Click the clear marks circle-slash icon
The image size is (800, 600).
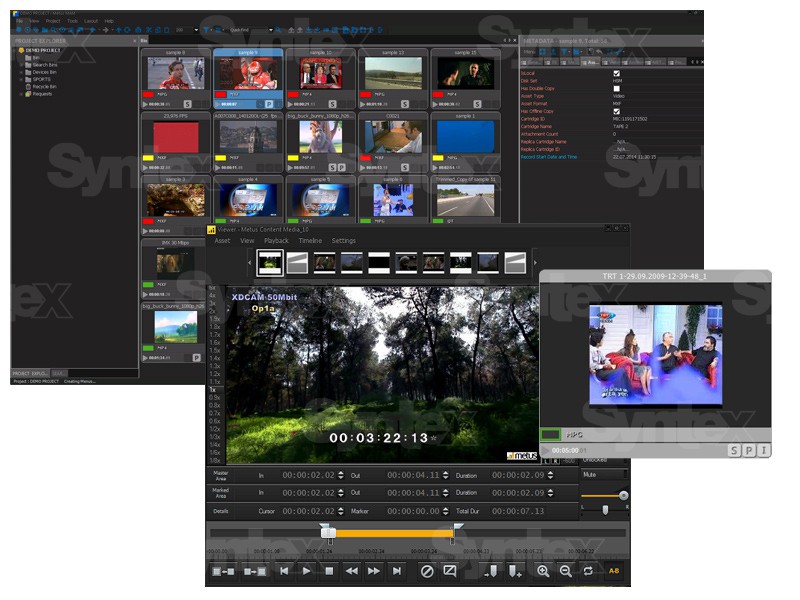427,571
